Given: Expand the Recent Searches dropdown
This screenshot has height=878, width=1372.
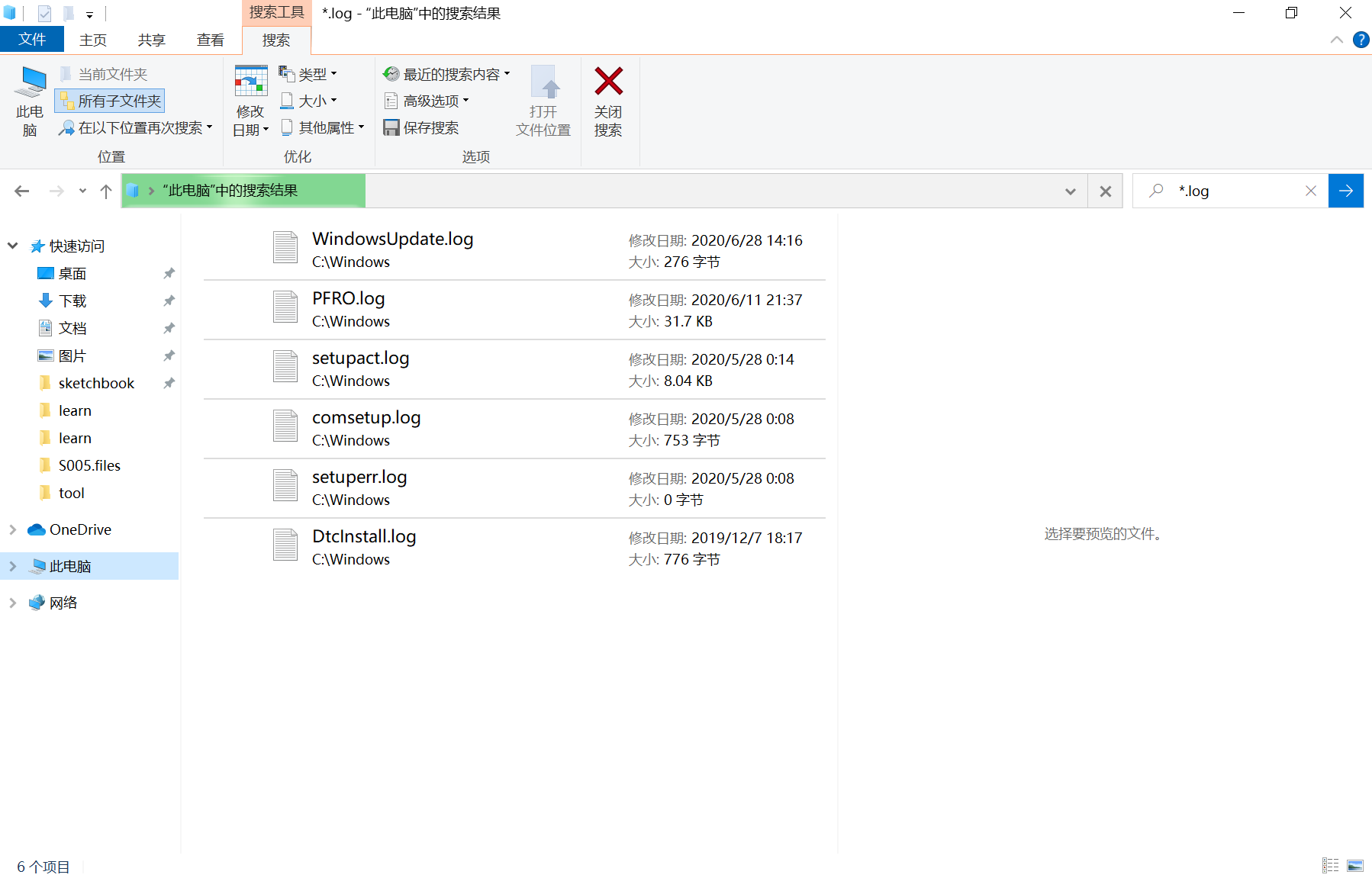Looking at the screenshot, I should [x=446, y=74].
